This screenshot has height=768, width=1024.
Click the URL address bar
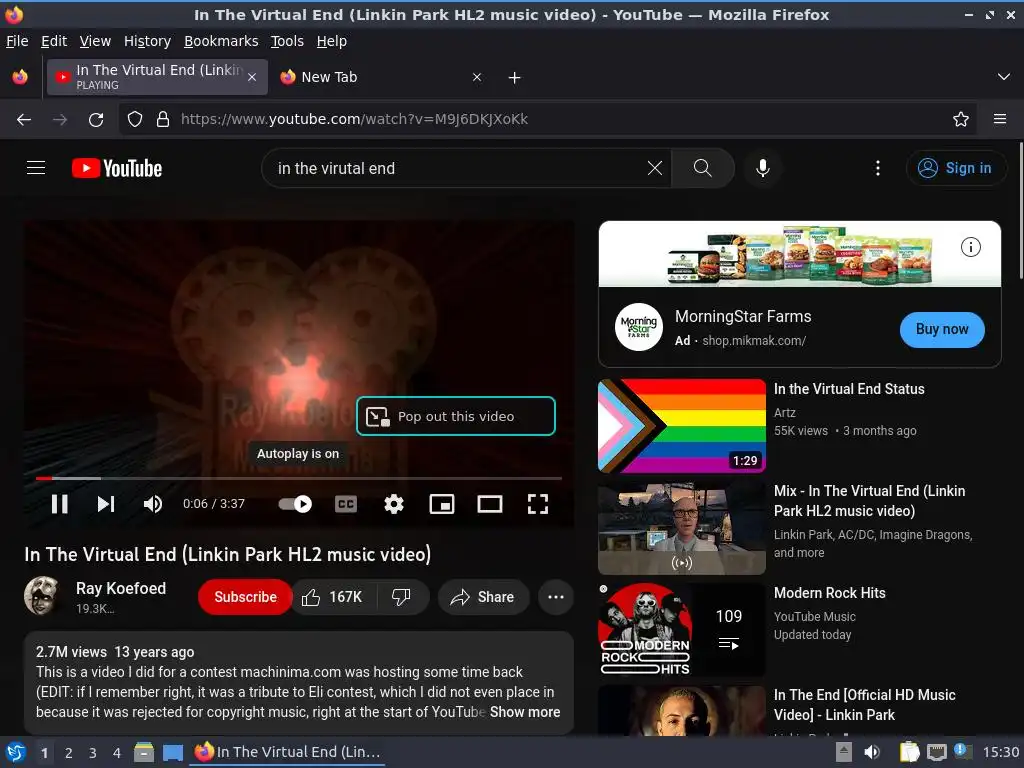click(x=549, y=120)
